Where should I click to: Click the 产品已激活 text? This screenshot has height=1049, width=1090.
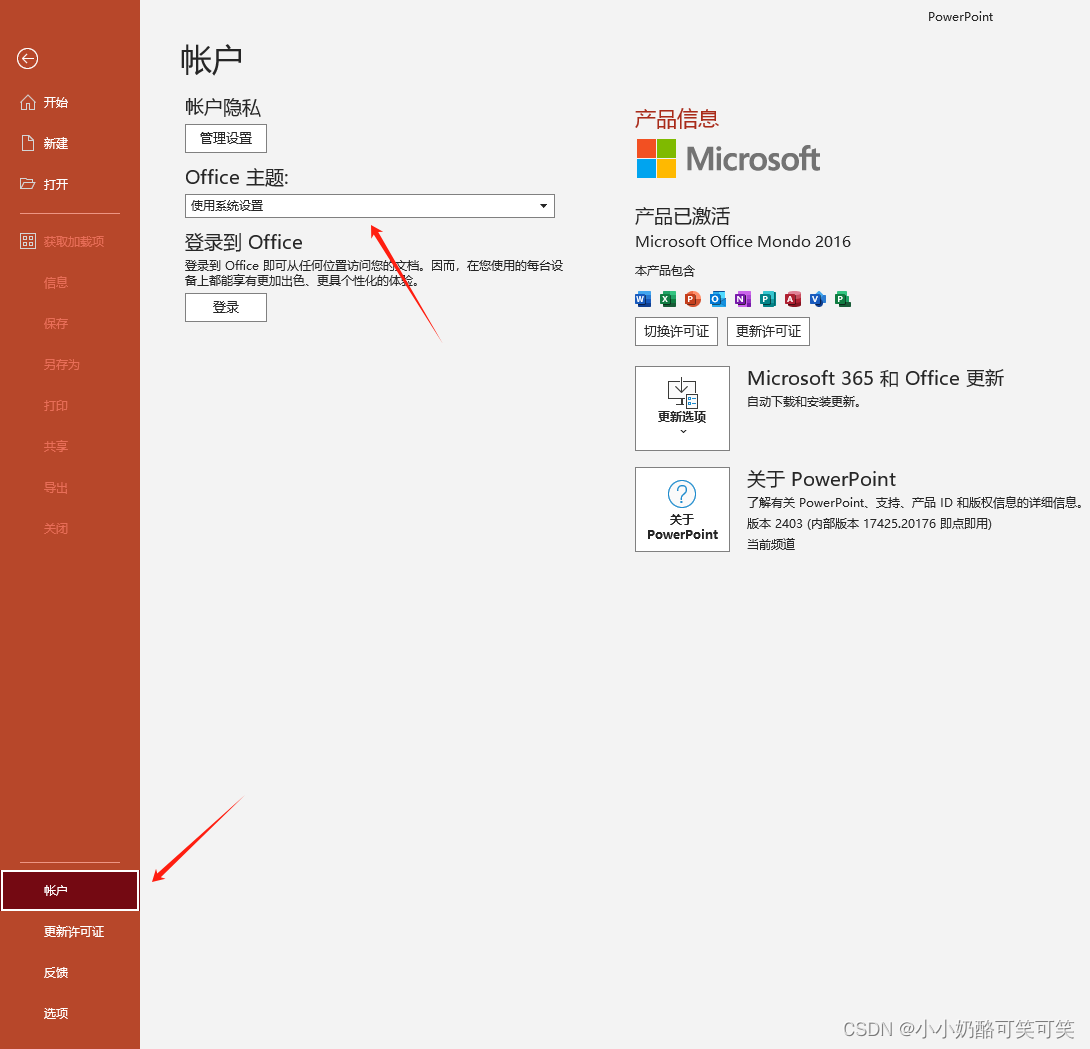click(682, 216)
